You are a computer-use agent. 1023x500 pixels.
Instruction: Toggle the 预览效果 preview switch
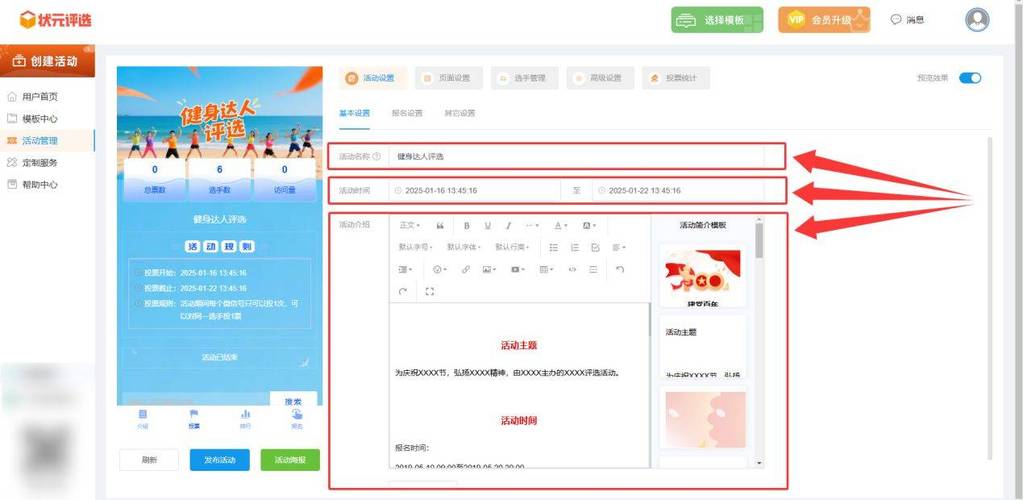969,78
